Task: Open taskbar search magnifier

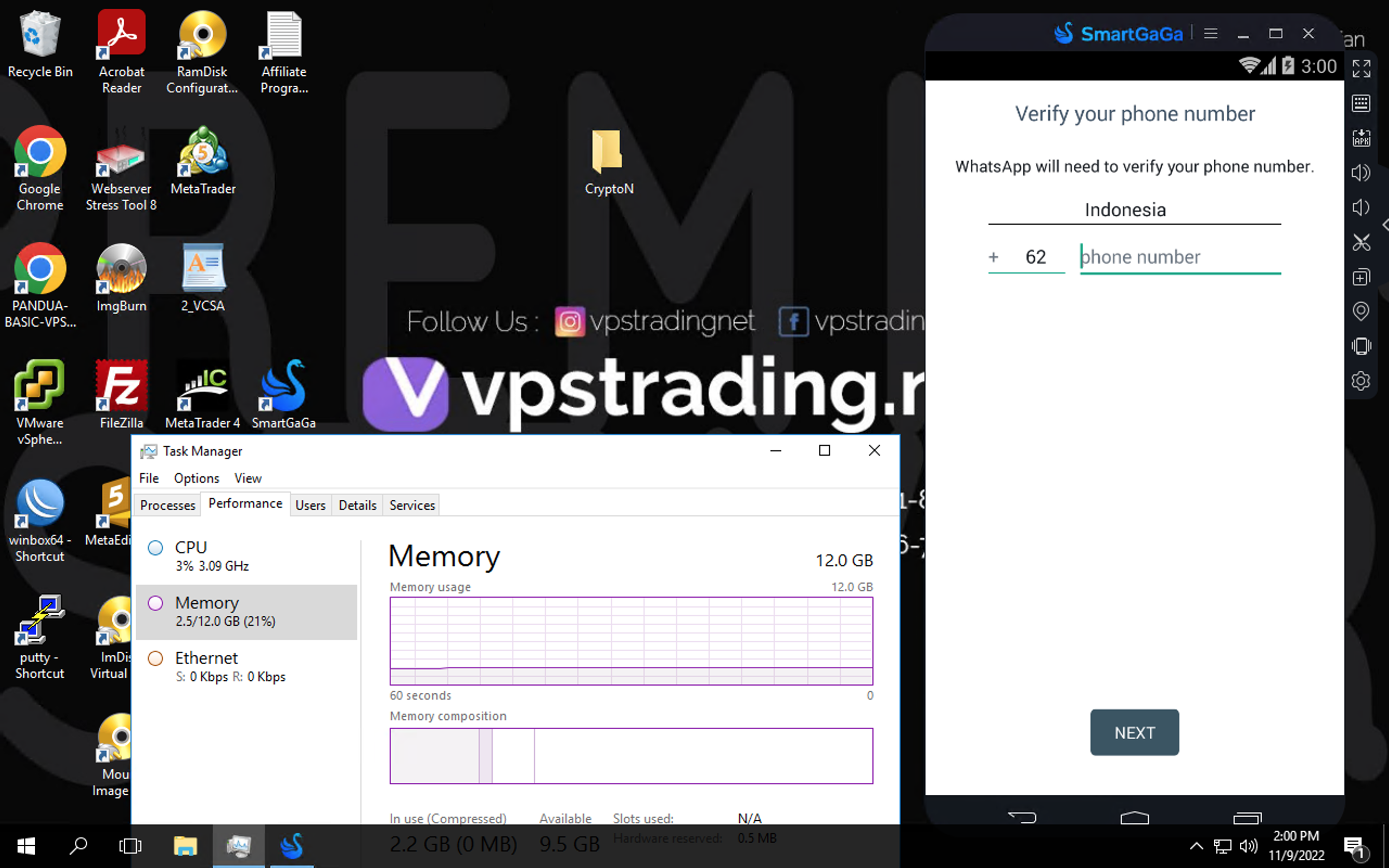Action: tap(78, 846)
